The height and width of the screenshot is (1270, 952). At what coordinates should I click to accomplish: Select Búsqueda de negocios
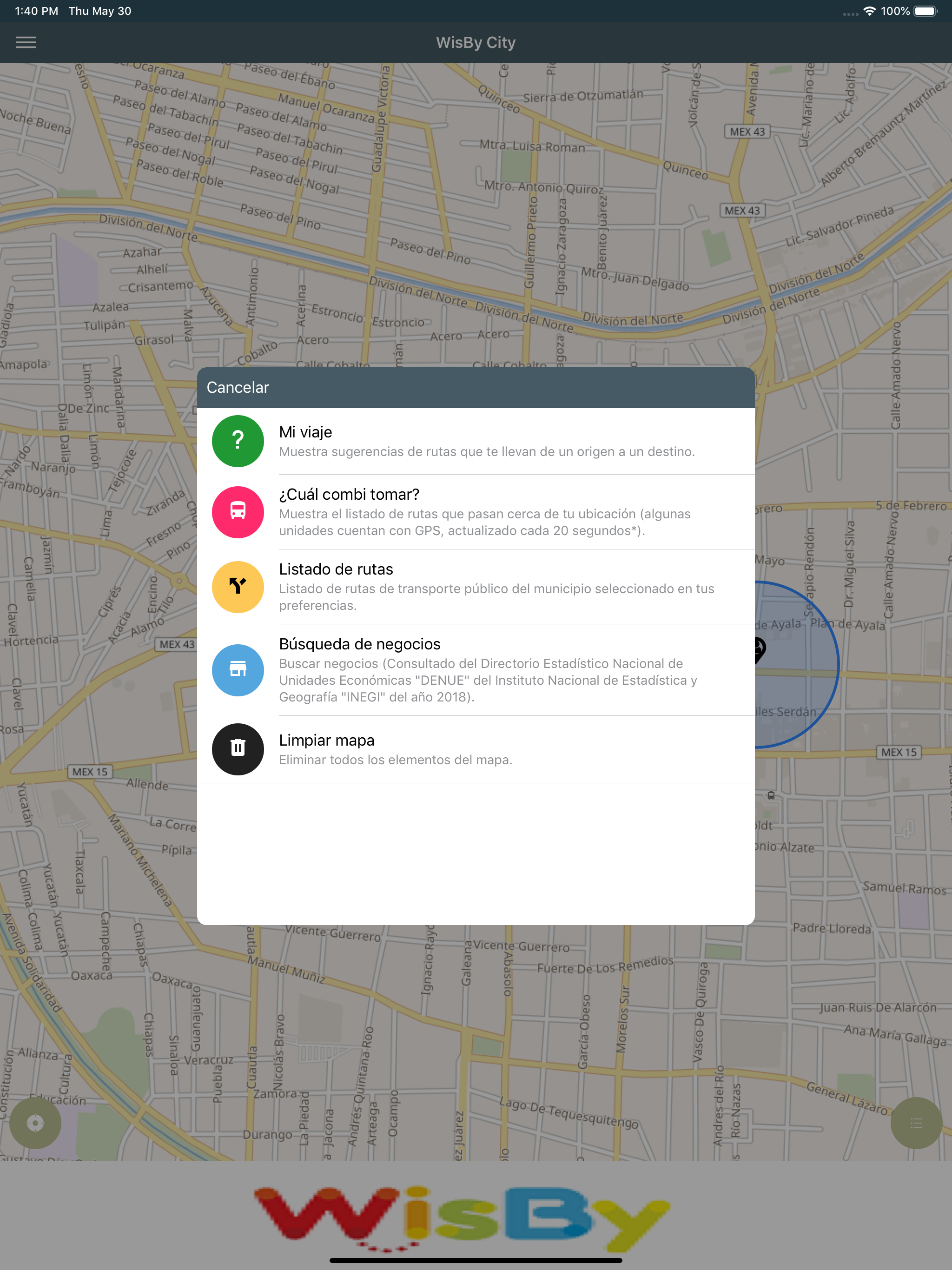[476, 670]
